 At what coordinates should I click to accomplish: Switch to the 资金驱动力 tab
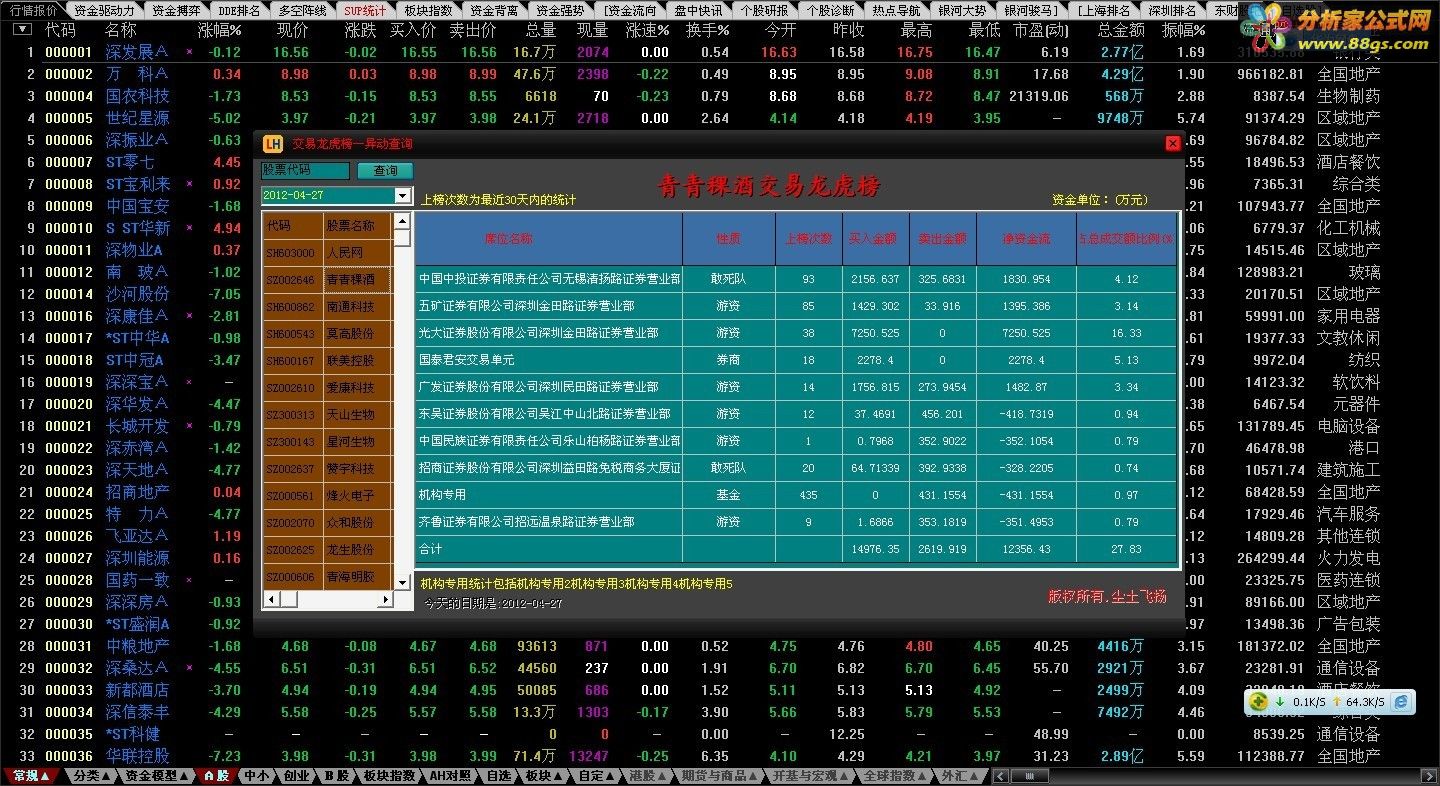click(x=105, y=10)
